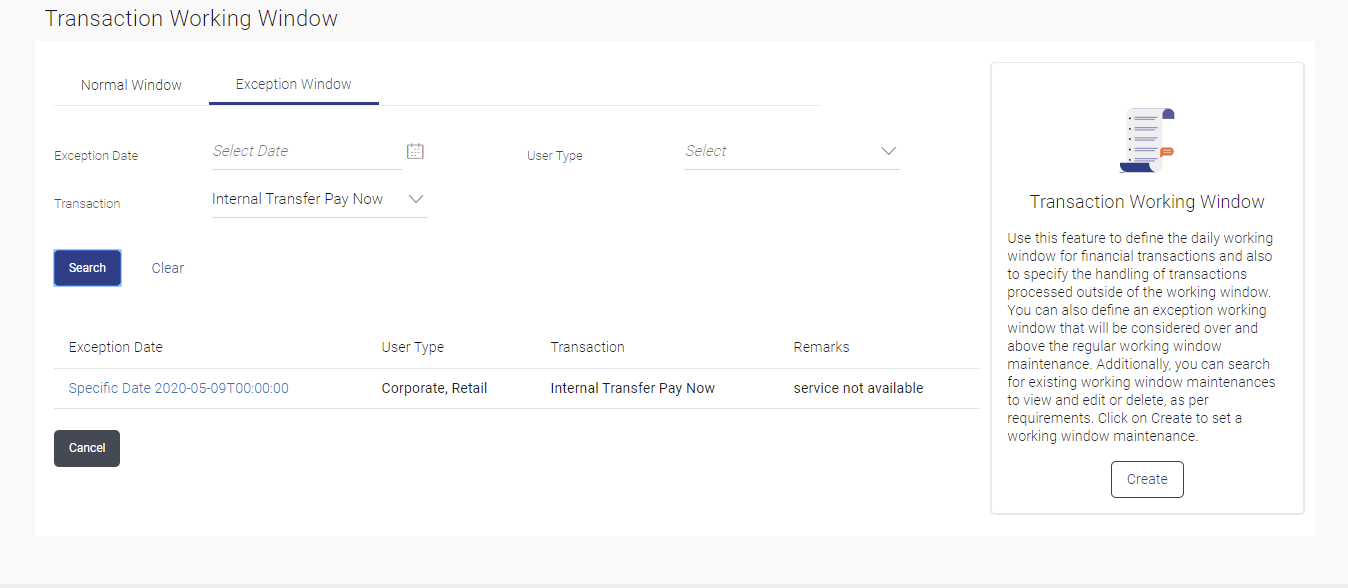The height and width of the screenshot is (588, 1348).
Task: Focus the Select Date input field
Action: tap(306, 151)
